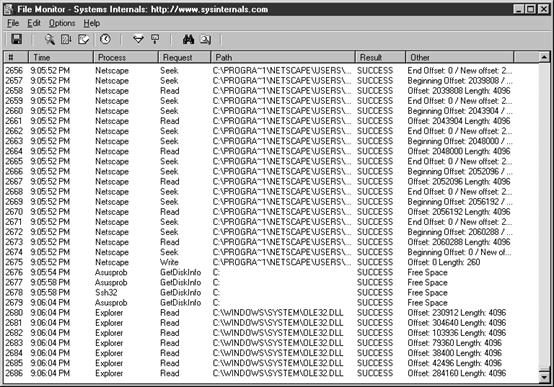Select 'Offset: 2043904 Length: 4096' entry

[459, 121]
